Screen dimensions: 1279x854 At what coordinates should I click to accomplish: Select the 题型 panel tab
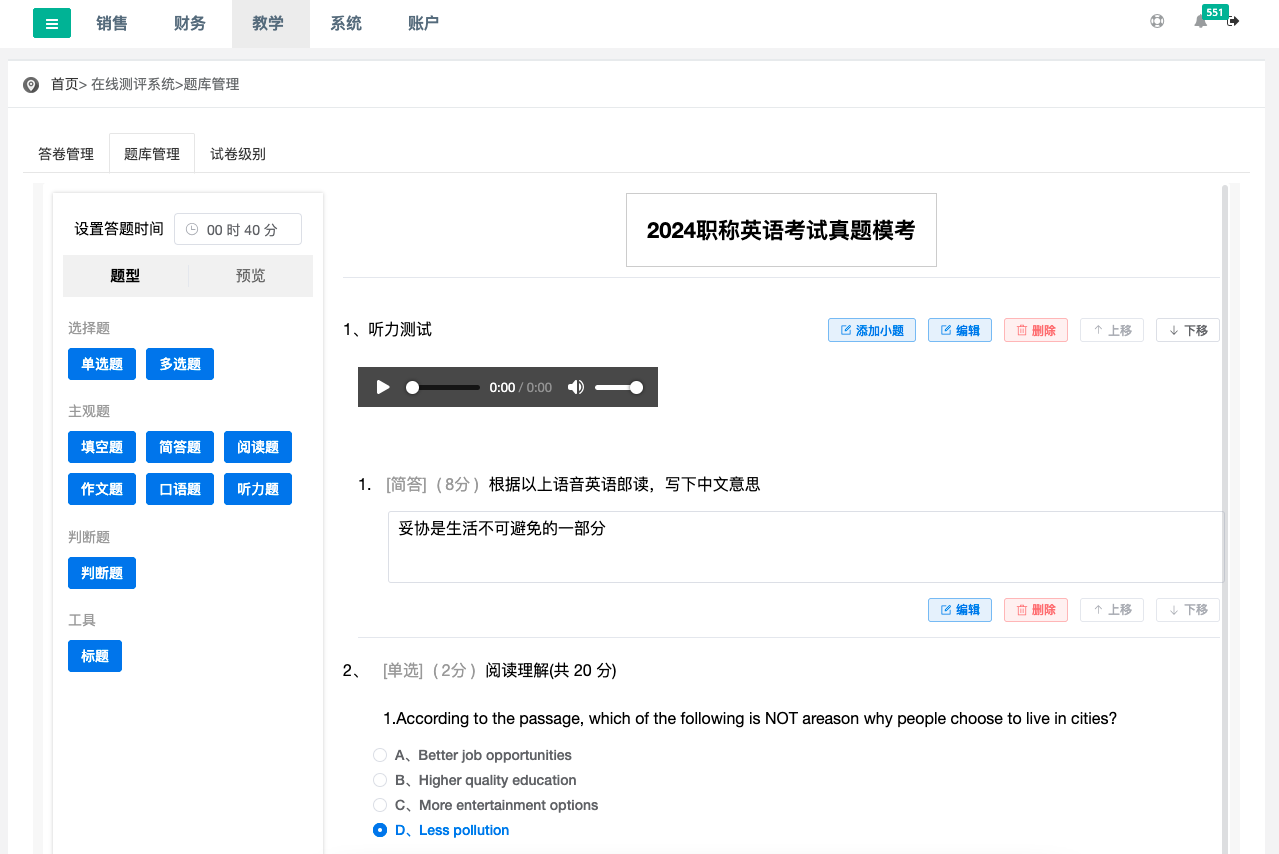point(125,276)
